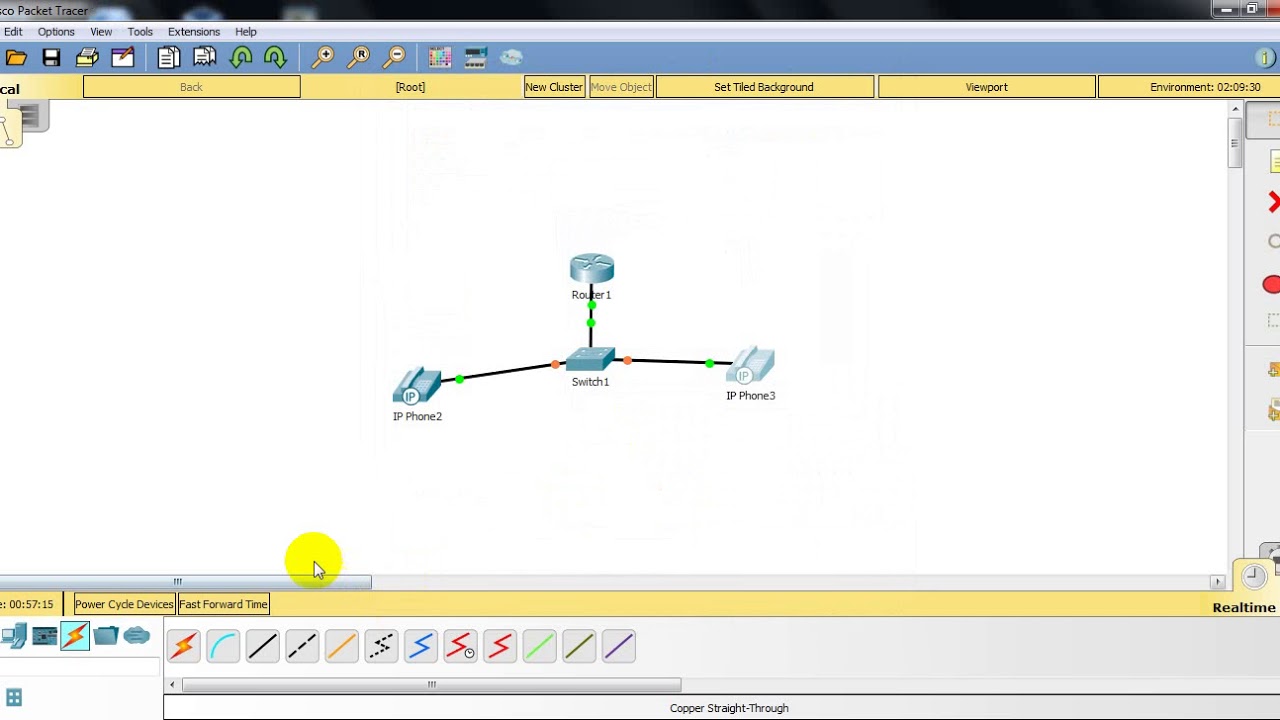
Task: Select the Connections category lightning icon
Action: pyautogui.click(x=75, y=636)
